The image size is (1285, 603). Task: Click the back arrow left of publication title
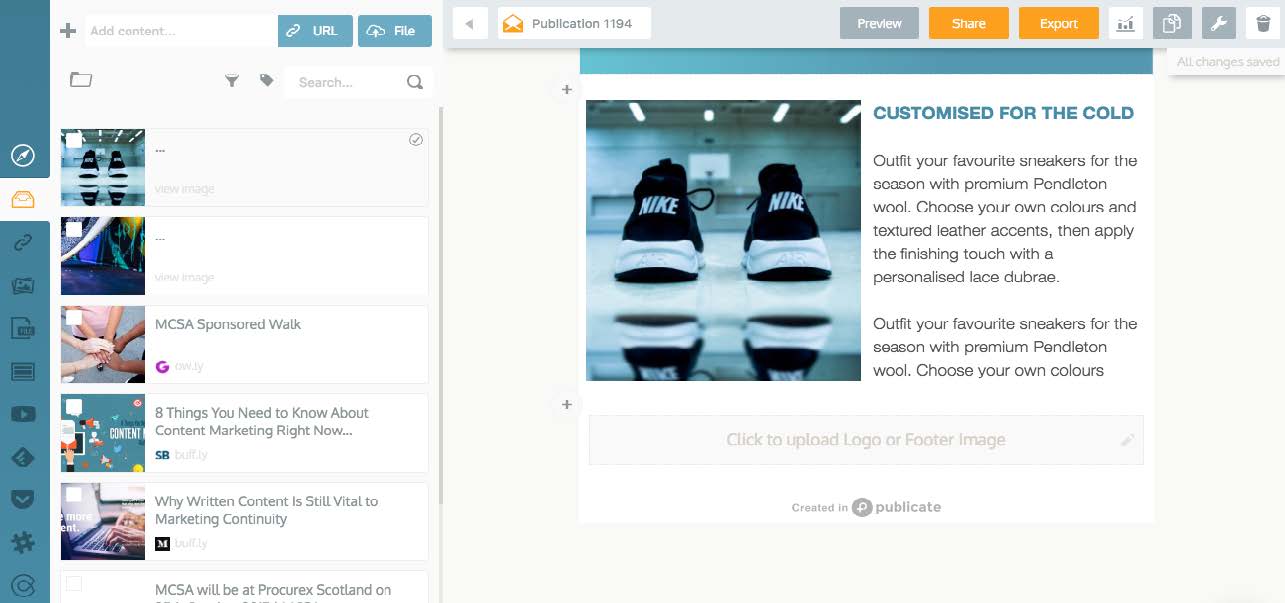(470, 24)
